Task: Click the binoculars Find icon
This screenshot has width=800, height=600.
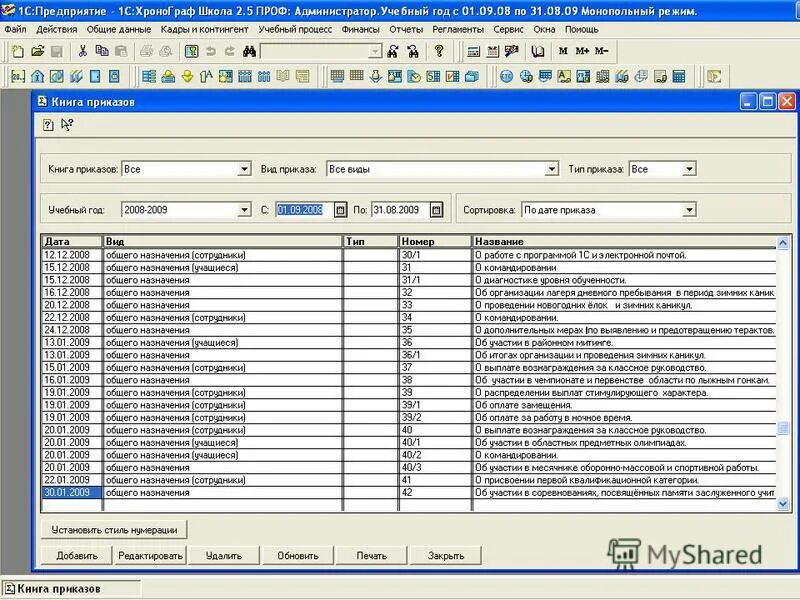Action: 249,51
